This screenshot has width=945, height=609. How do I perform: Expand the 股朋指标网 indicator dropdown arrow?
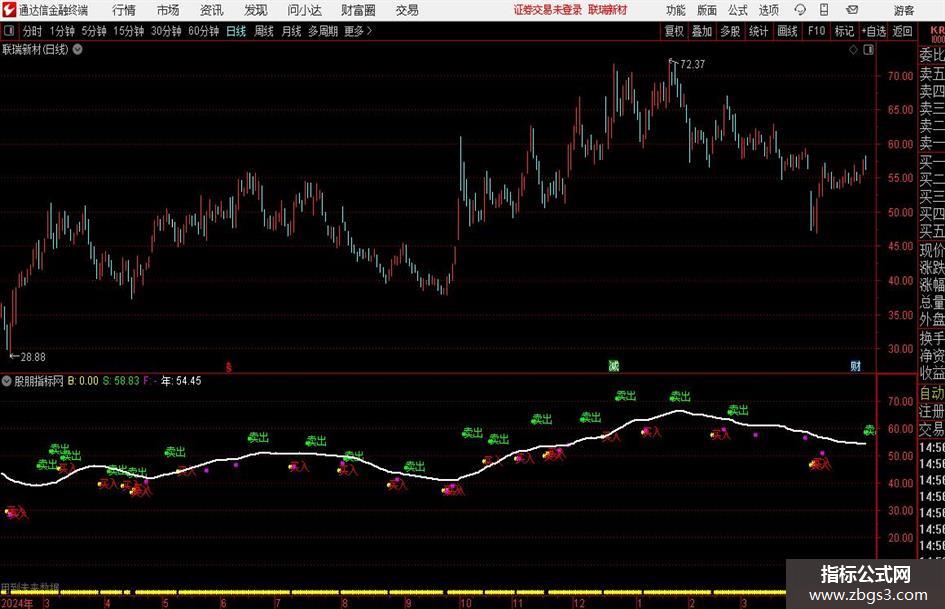pyautogui.click(x=7, y=381)
